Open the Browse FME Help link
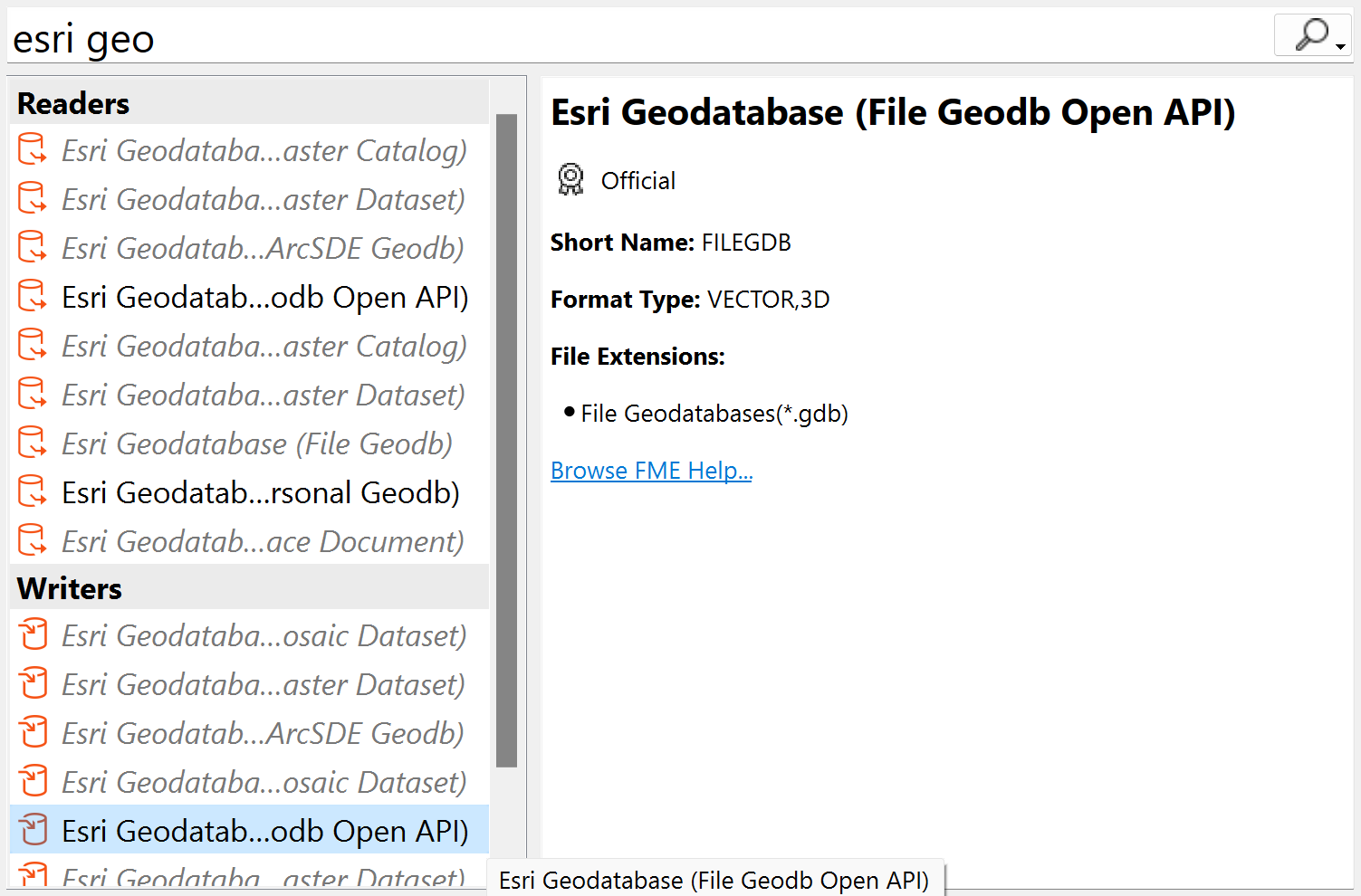 coord(650,470)
